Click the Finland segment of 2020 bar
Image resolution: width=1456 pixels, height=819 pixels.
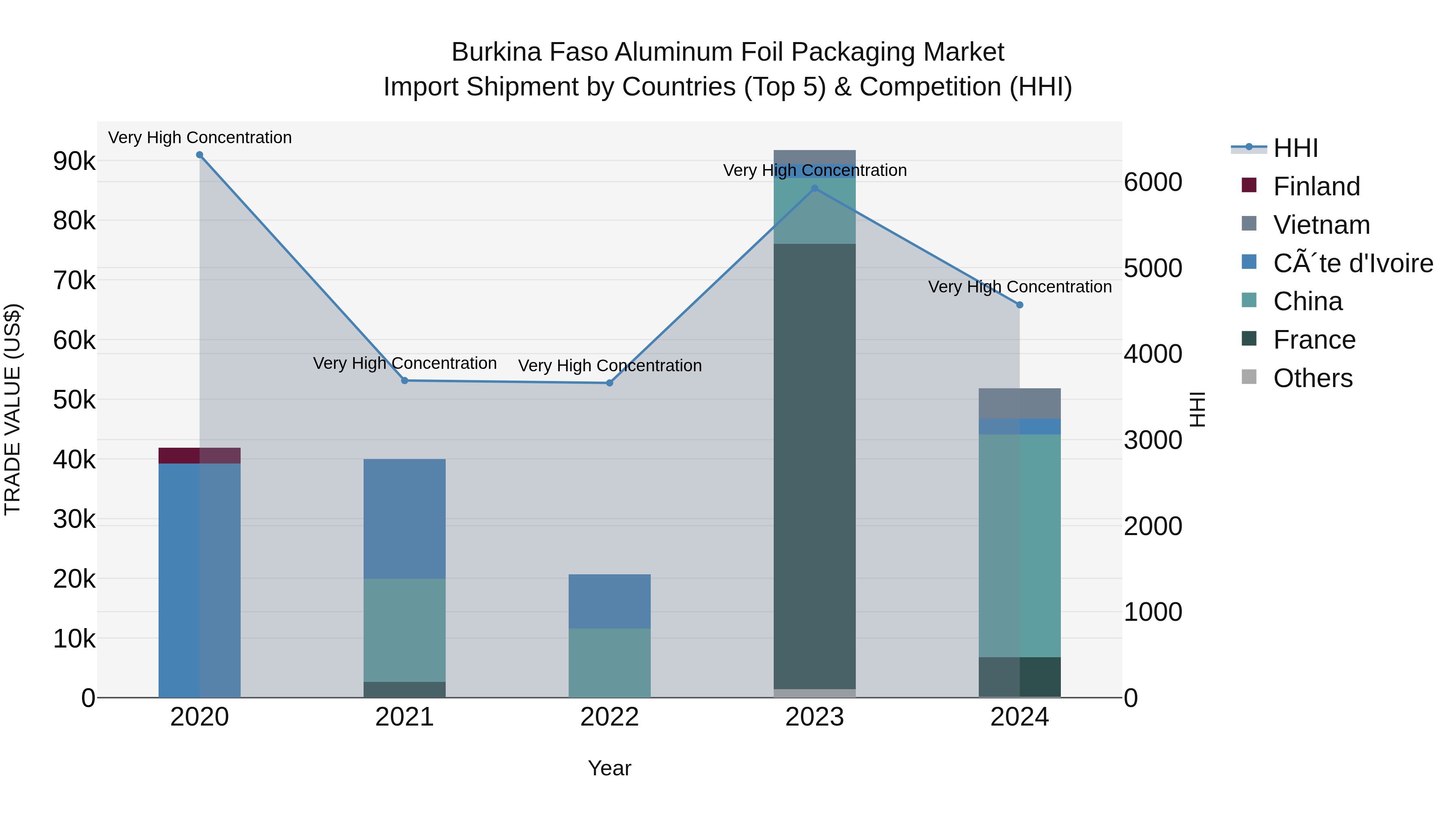pos(199,455)
